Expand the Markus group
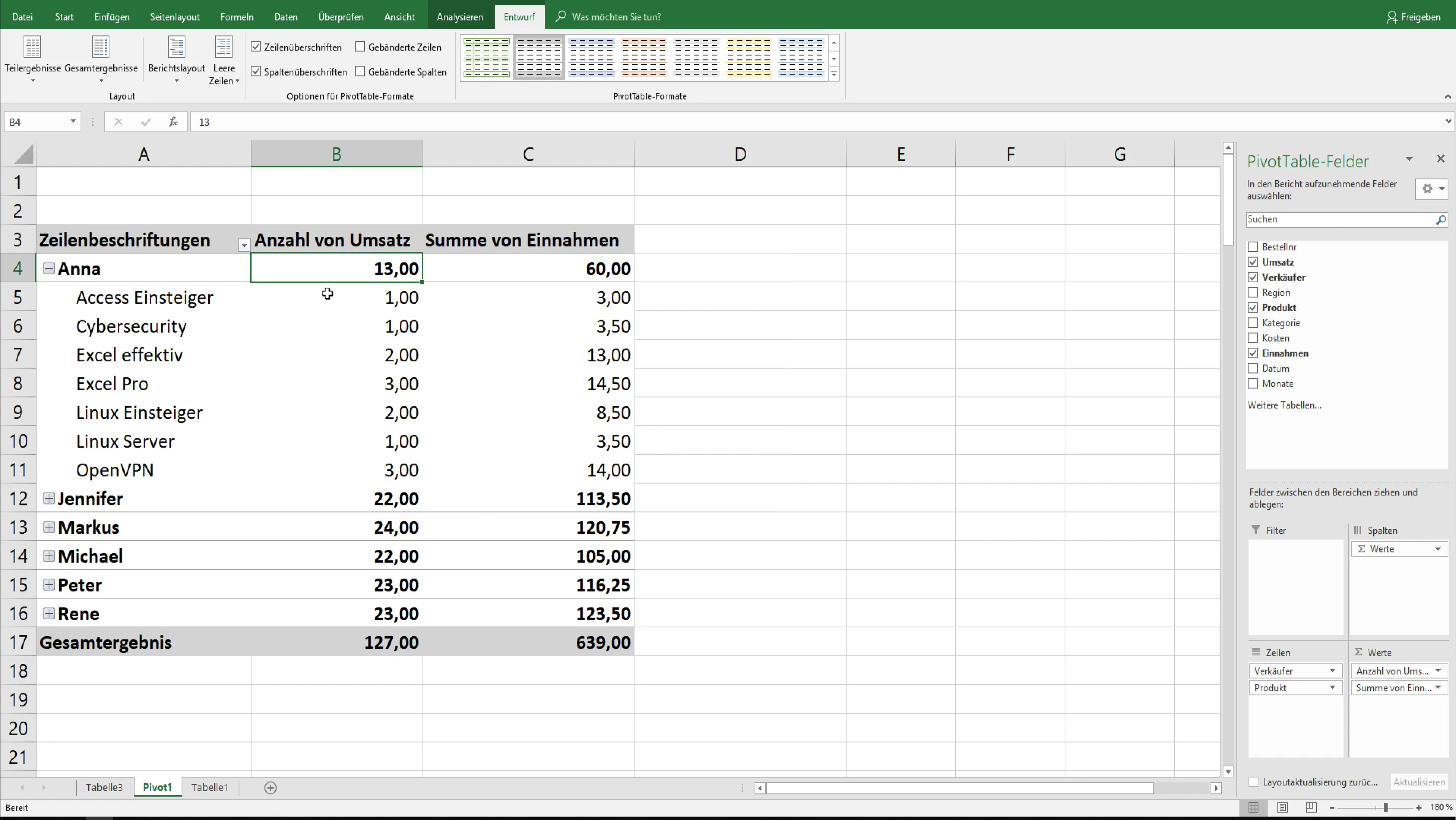The height and width of the screenshot is (820, 1456). (x=49, y=527)
